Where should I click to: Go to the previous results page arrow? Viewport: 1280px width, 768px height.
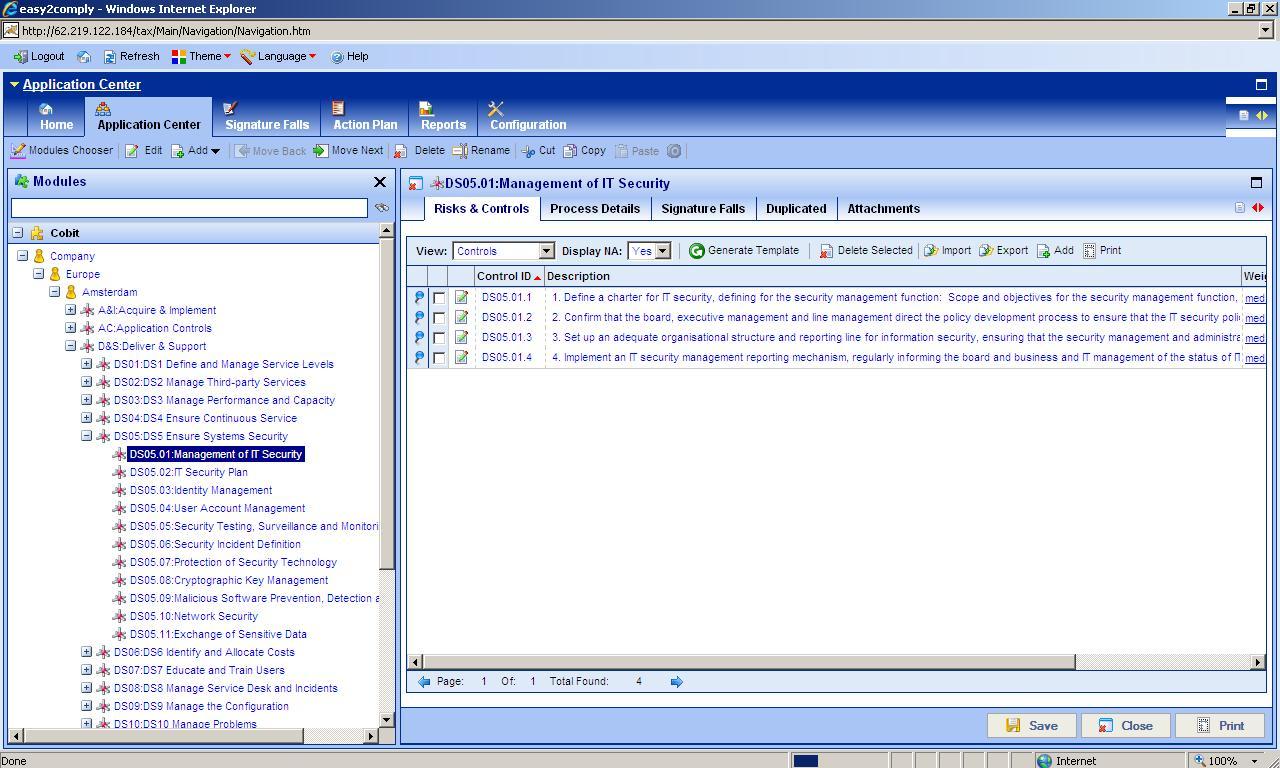(x=424, y=682)
